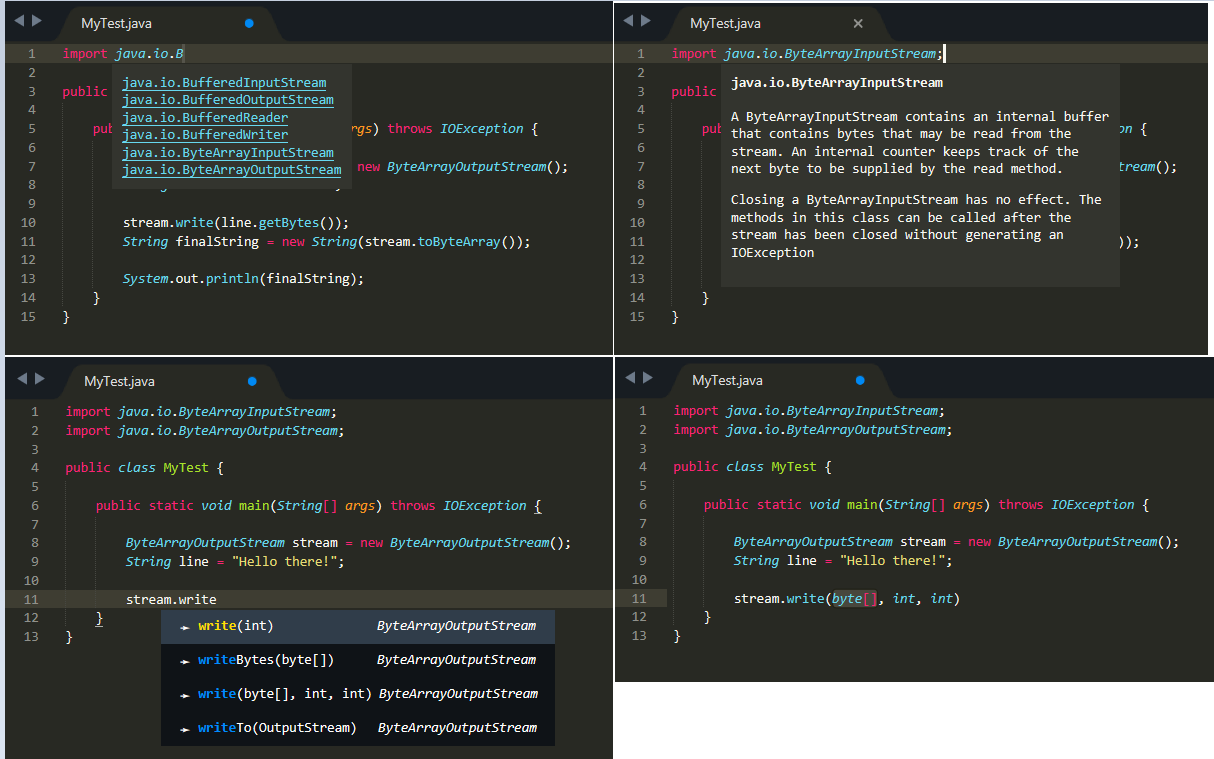Go to next tab in top-right editor
Viewport: 1214px width, 759px height.
tap(646, 21)
